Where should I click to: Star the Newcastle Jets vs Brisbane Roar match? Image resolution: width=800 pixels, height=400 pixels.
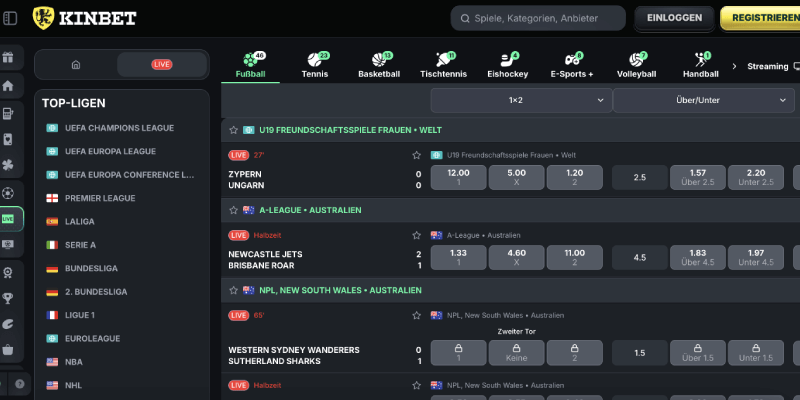[416, 235]
